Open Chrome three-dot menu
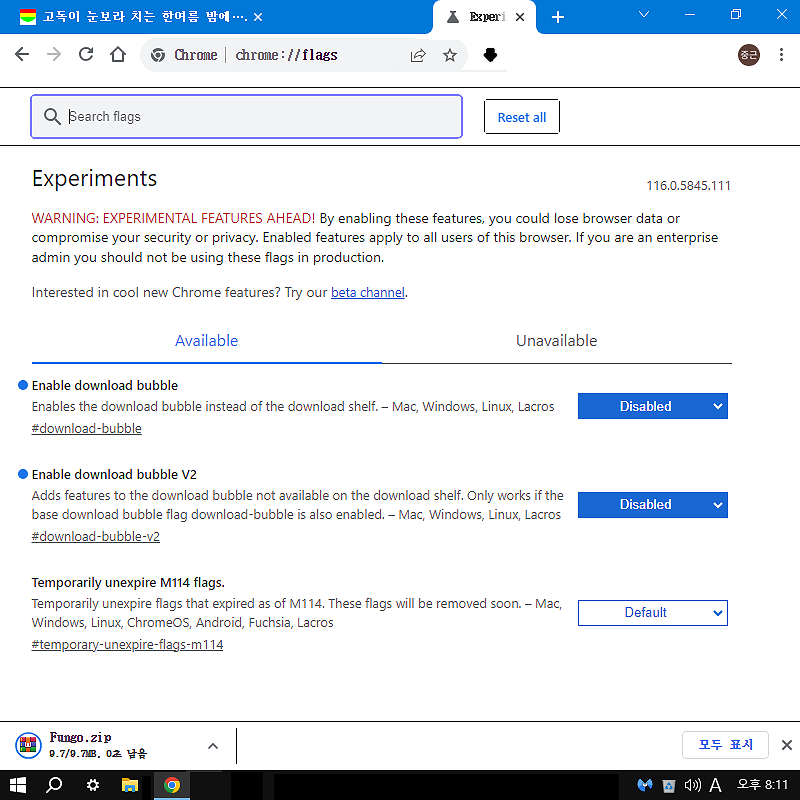The image size is (800, 800). click(x=781, y=55)
